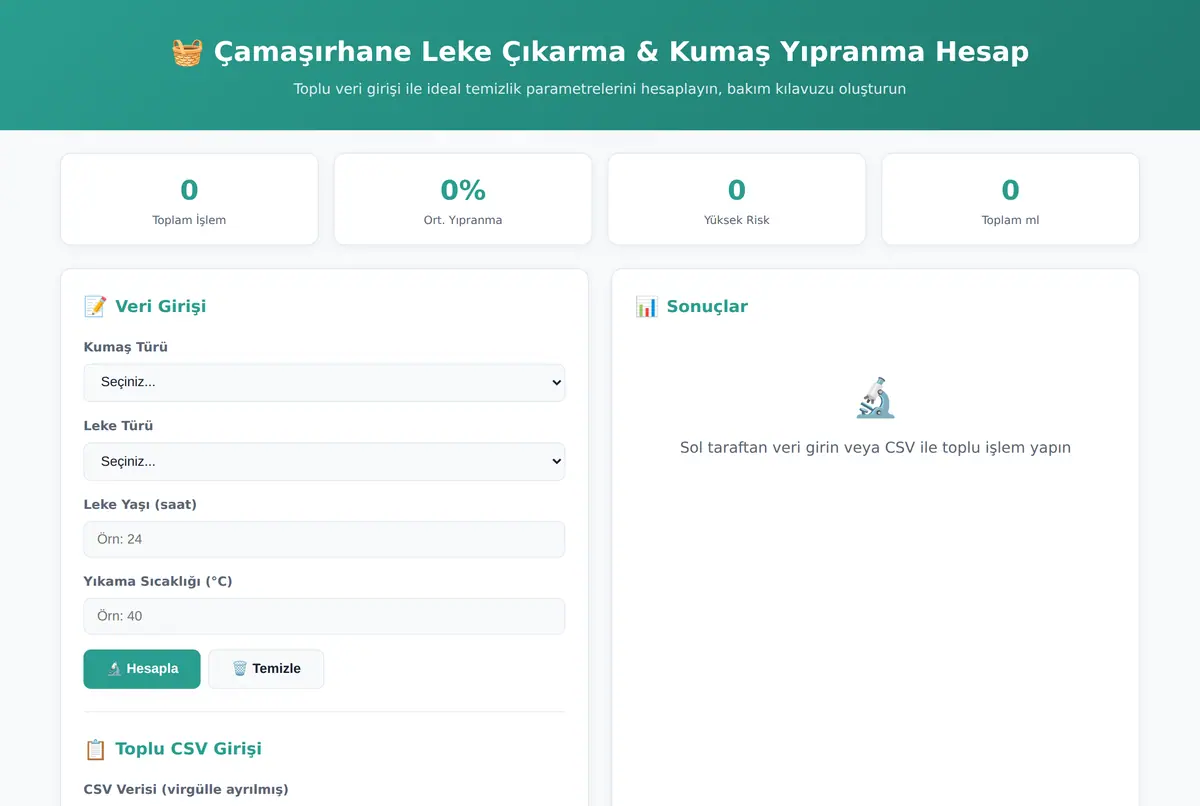Click the 'Leke Yaşı (saat)' label
Screen dimensions: 1200x806
point(140,504)
